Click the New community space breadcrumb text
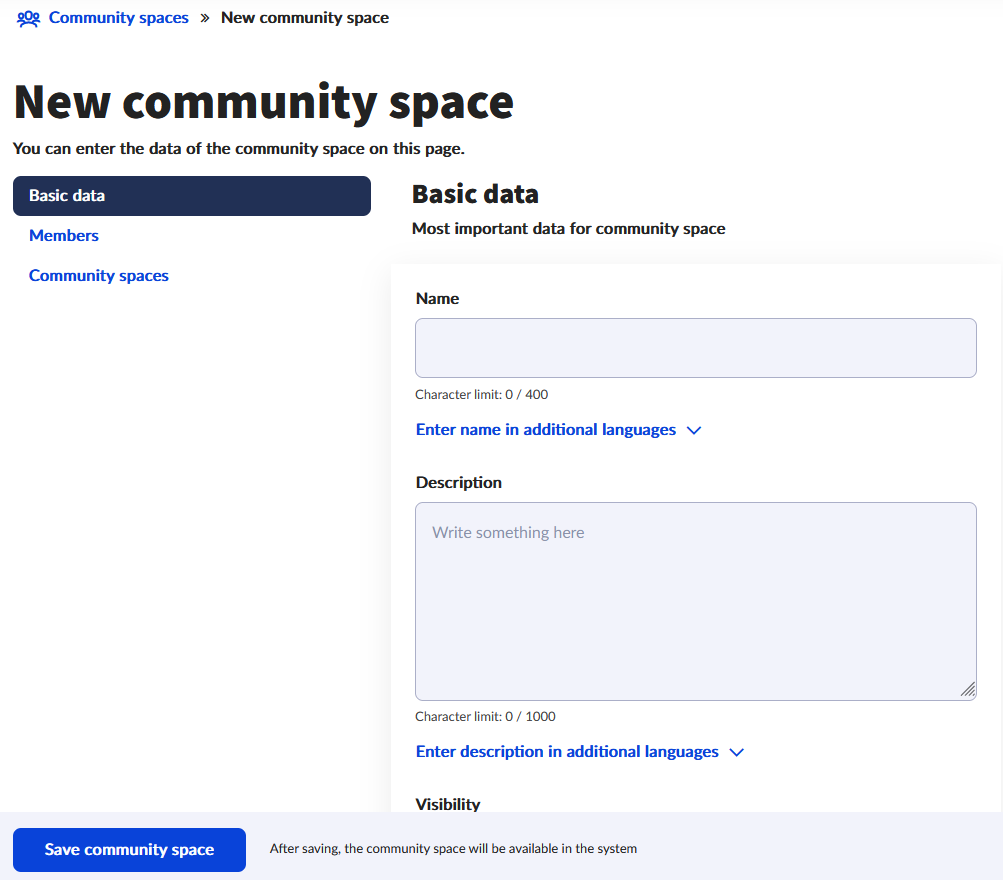 [305, 18]
